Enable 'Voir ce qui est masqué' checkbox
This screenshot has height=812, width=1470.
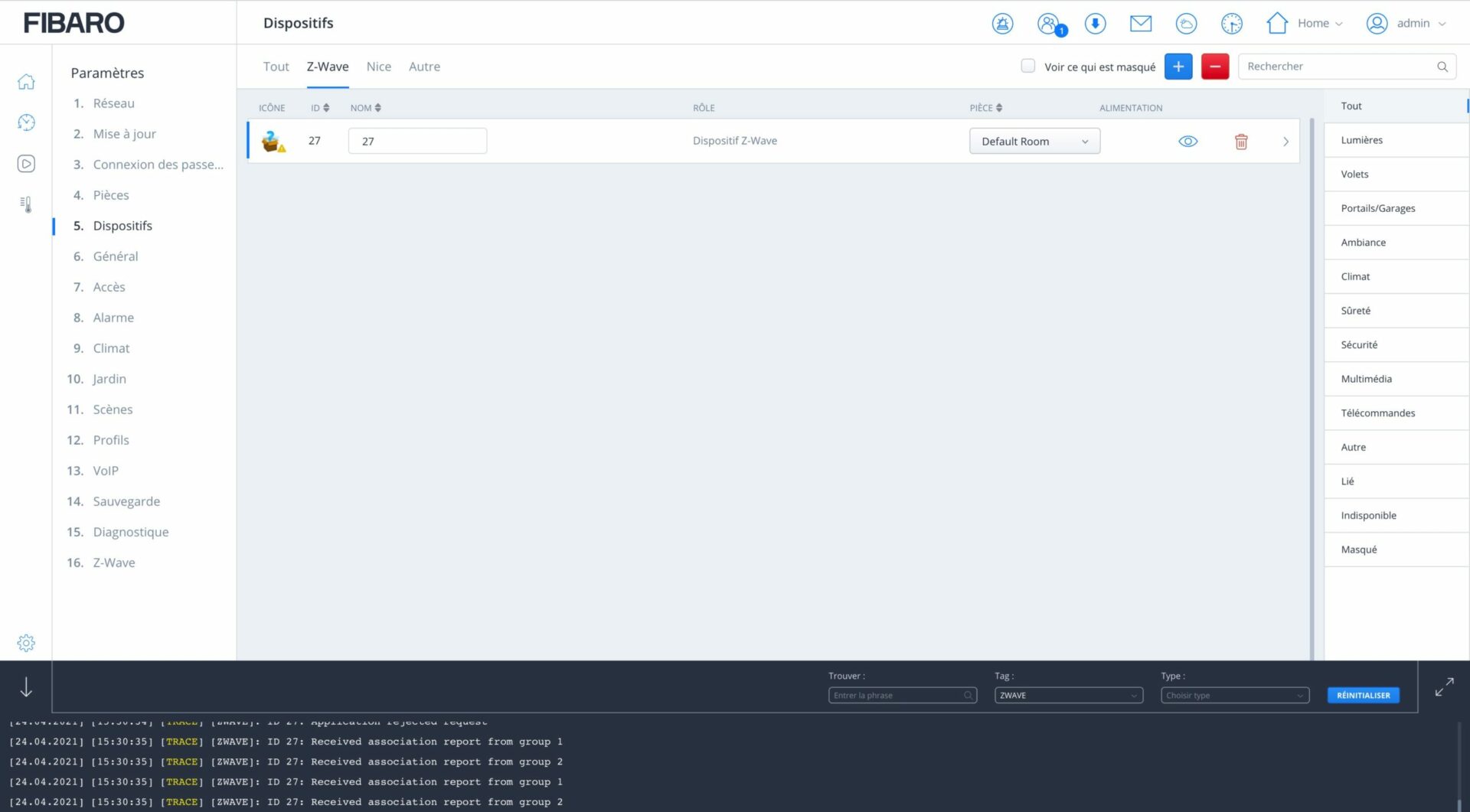tap(1028, 66)
